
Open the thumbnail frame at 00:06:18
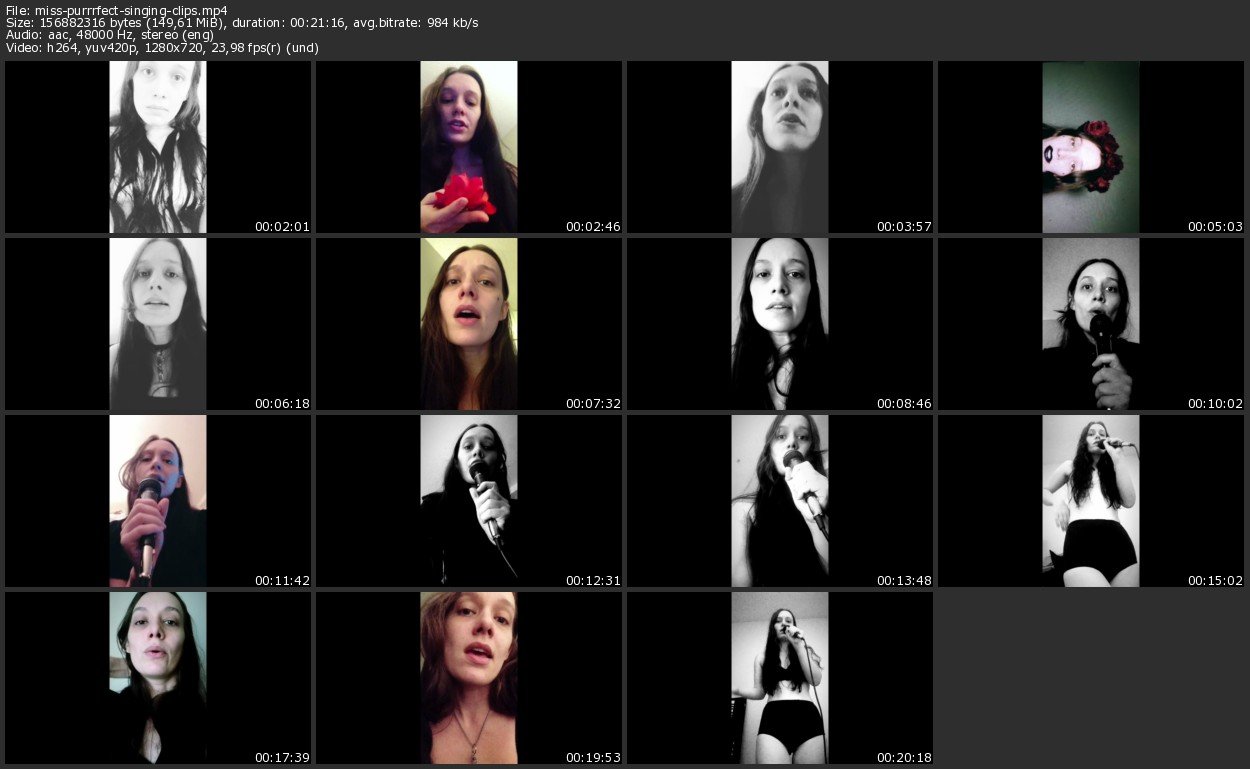157,324
